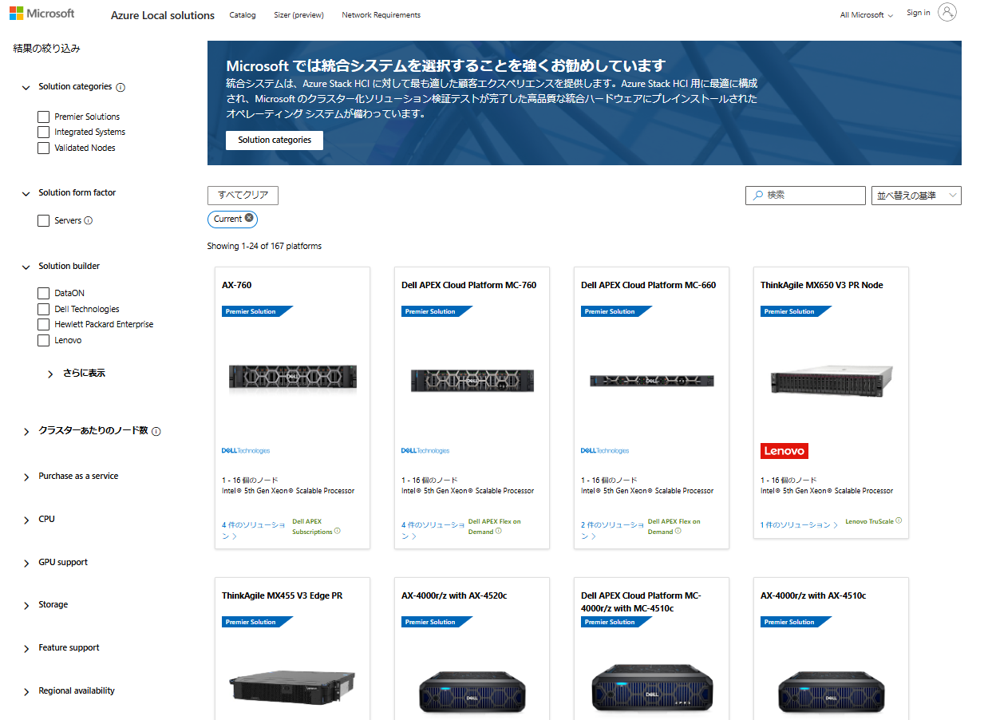
Task: Click MC-4000r/z with MC-4510c image
Action: (652, 689)
